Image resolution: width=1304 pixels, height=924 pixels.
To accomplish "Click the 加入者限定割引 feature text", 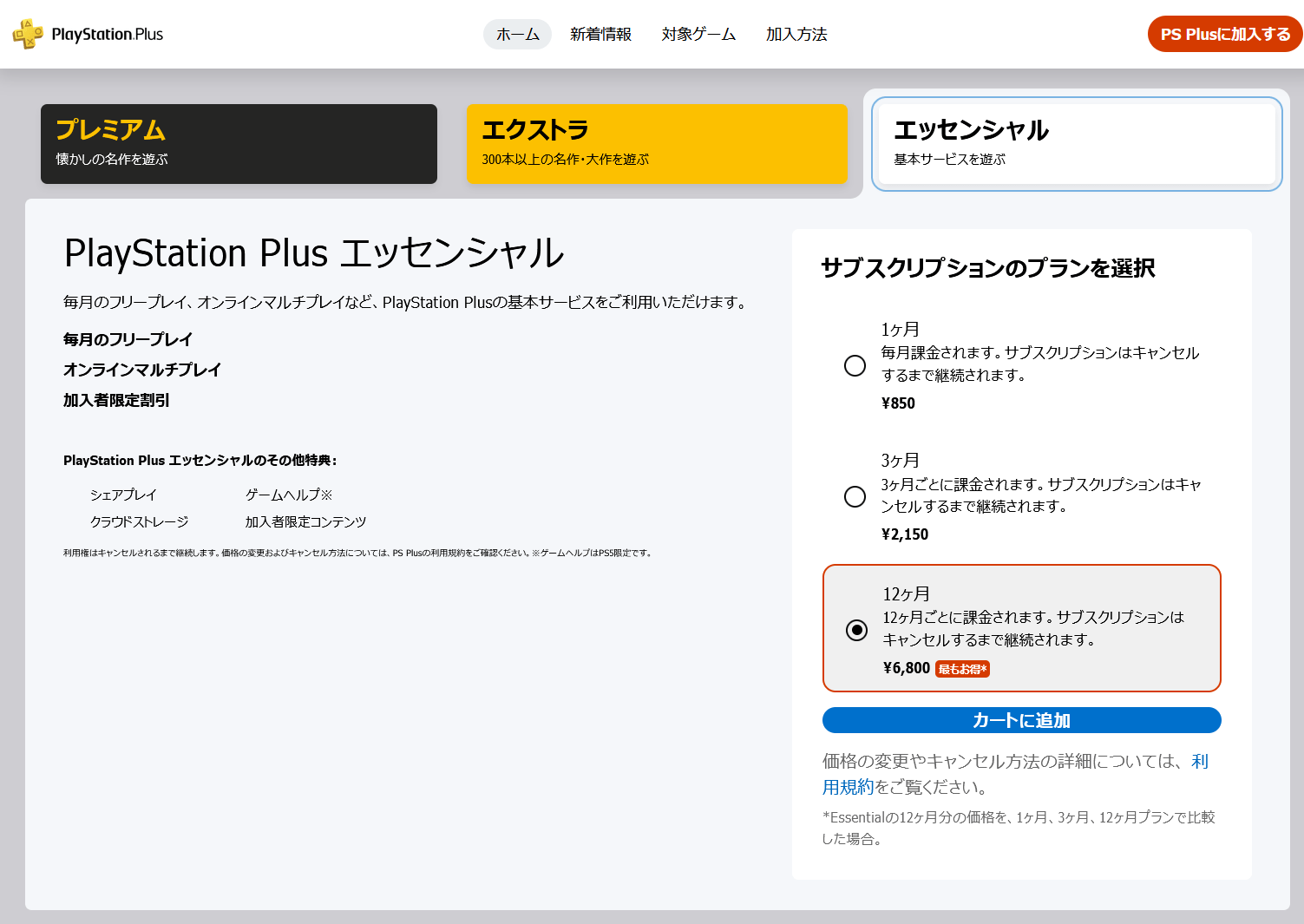I will (116, 400).
